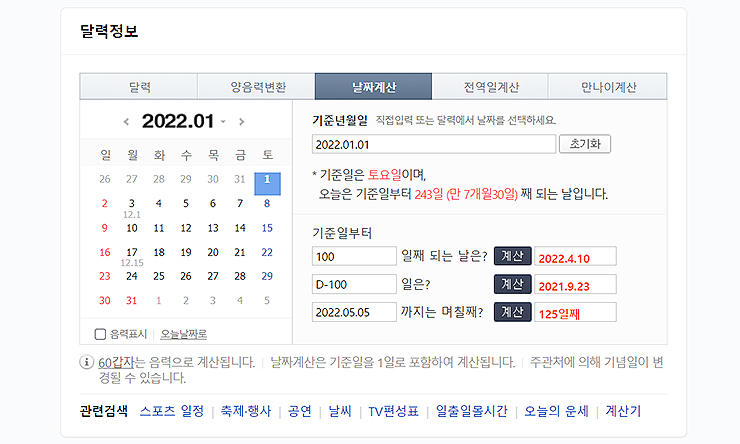Open the 60갑자 link
The width and height of the screenshot is (740, 444).
[116, 362]
